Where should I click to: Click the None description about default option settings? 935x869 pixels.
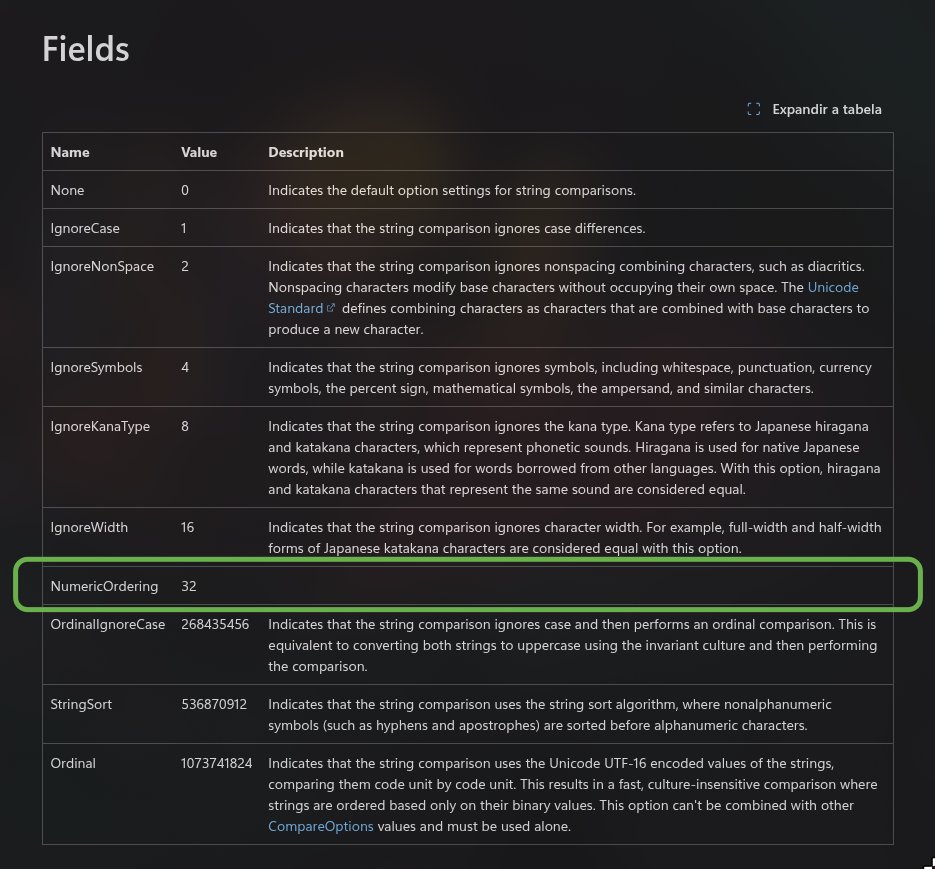tap(452, 190)
